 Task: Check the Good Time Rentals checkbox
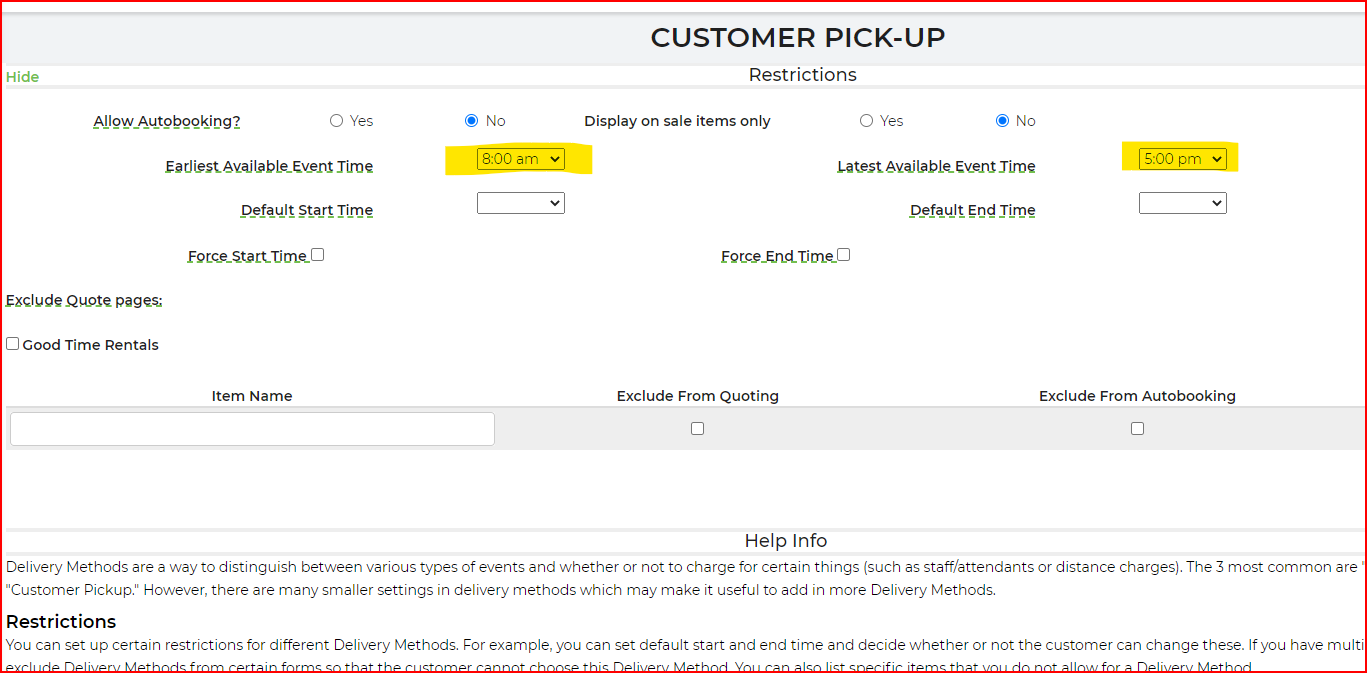13,344
